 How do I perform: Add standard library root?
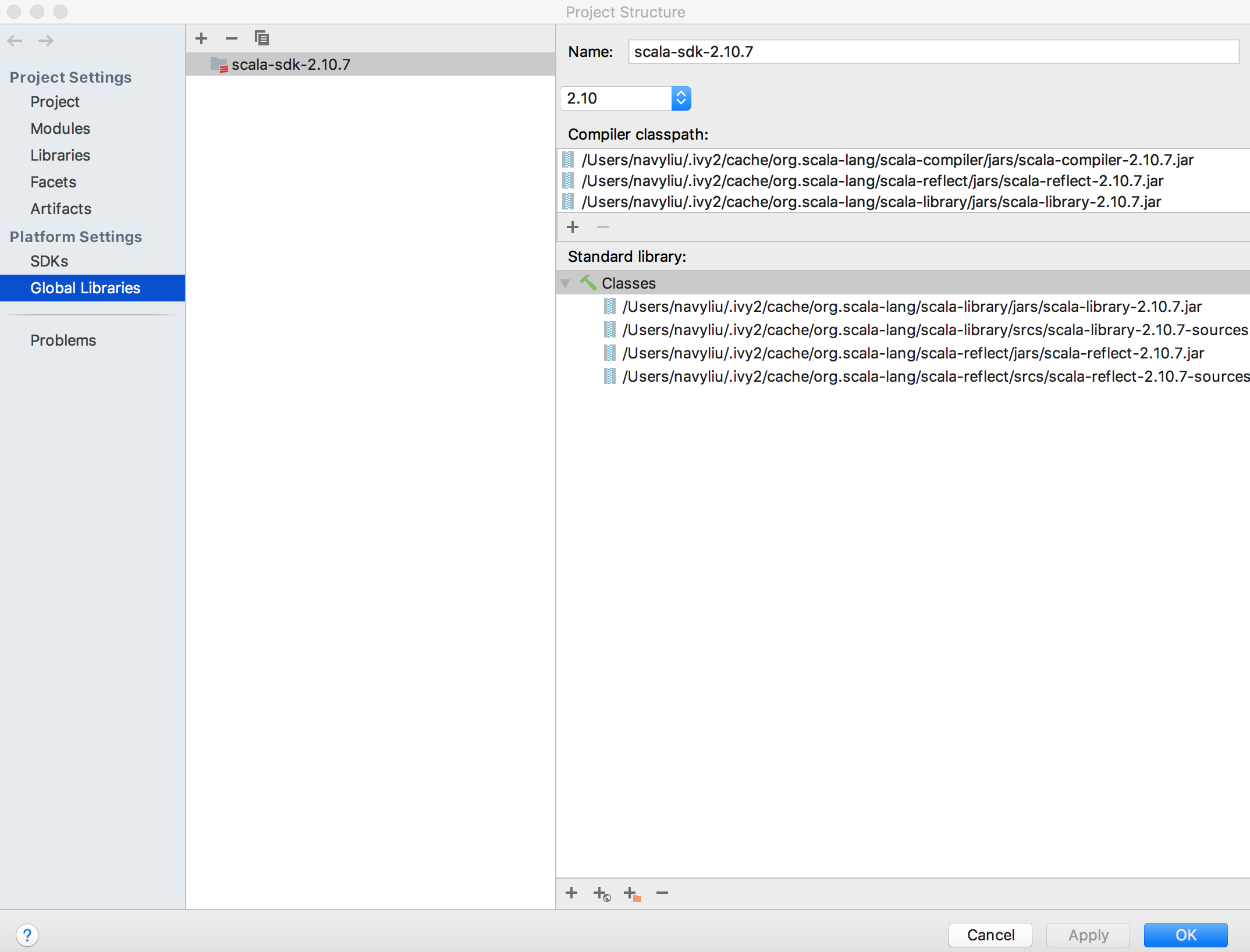pyautogui.click(x=571, y=893)
